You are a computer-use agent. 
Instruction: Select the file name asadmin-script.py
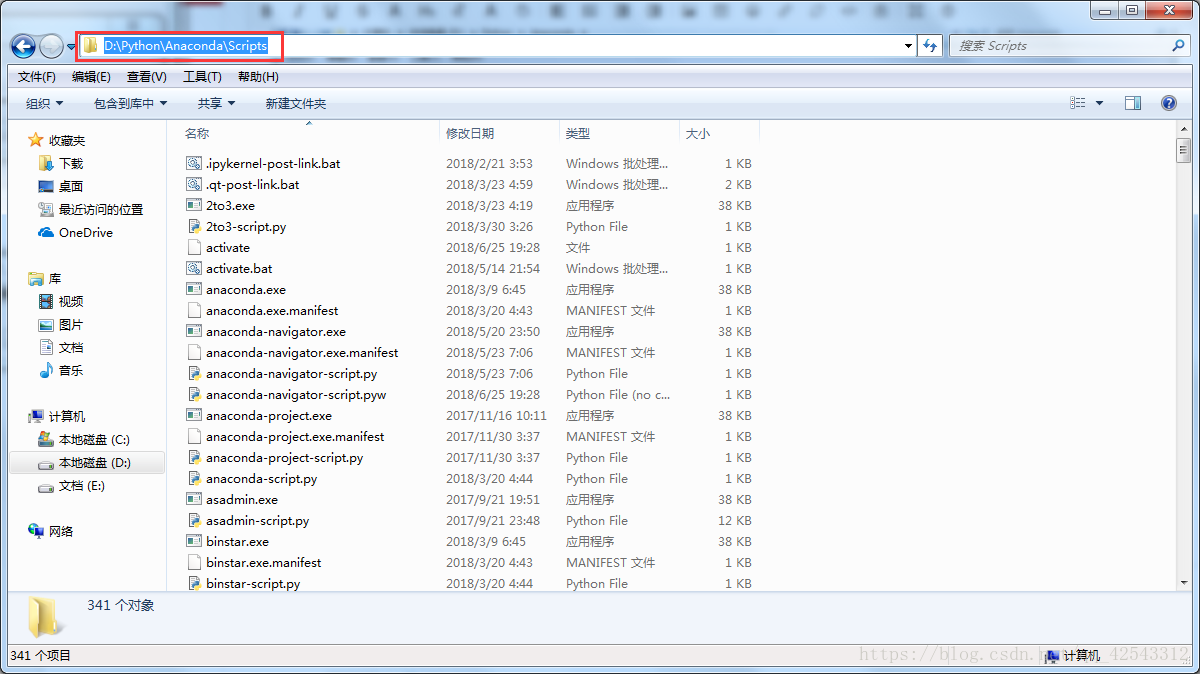pyautogui.click(x=258, y=520)
